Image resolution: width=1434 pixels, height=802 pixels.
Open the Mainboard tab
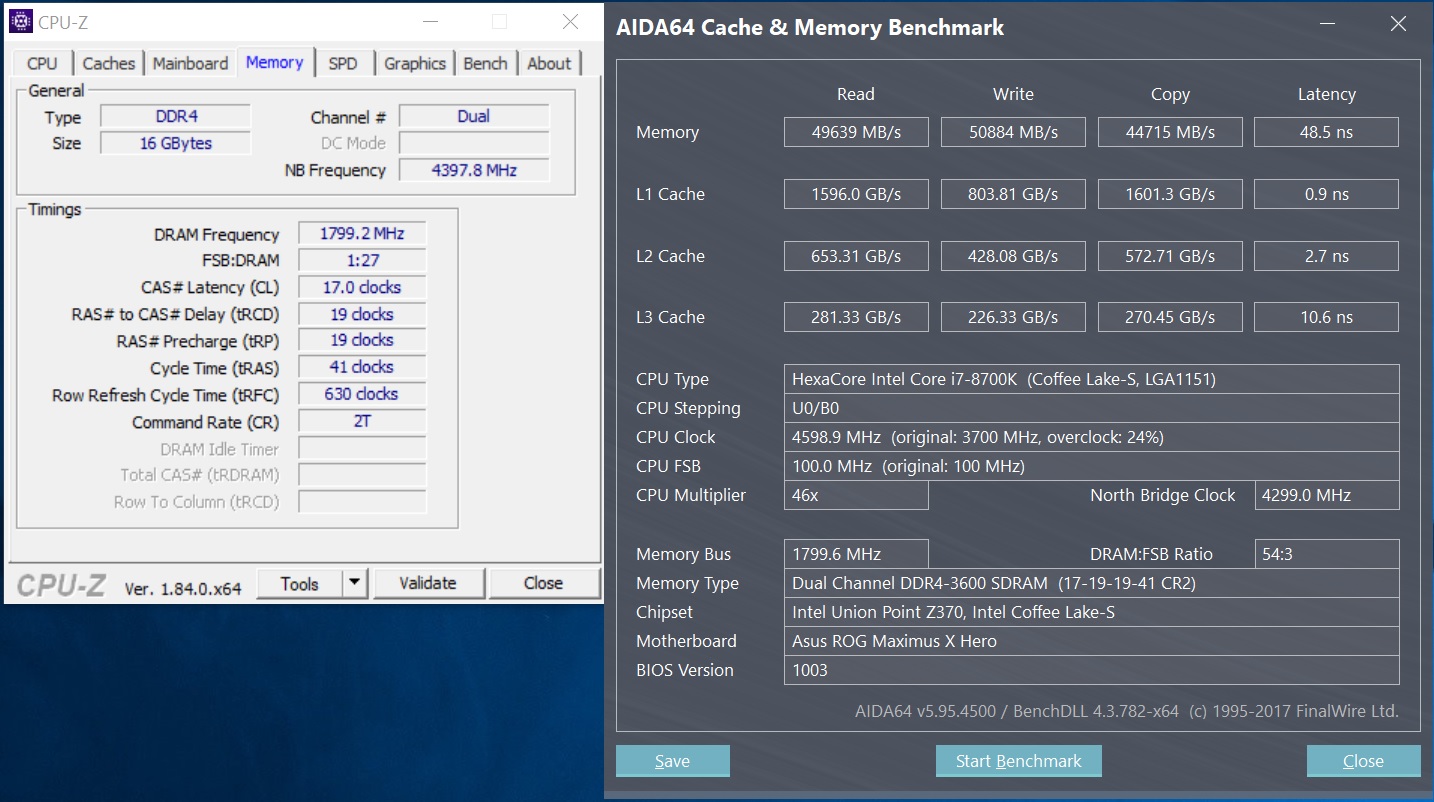[191, 63]
